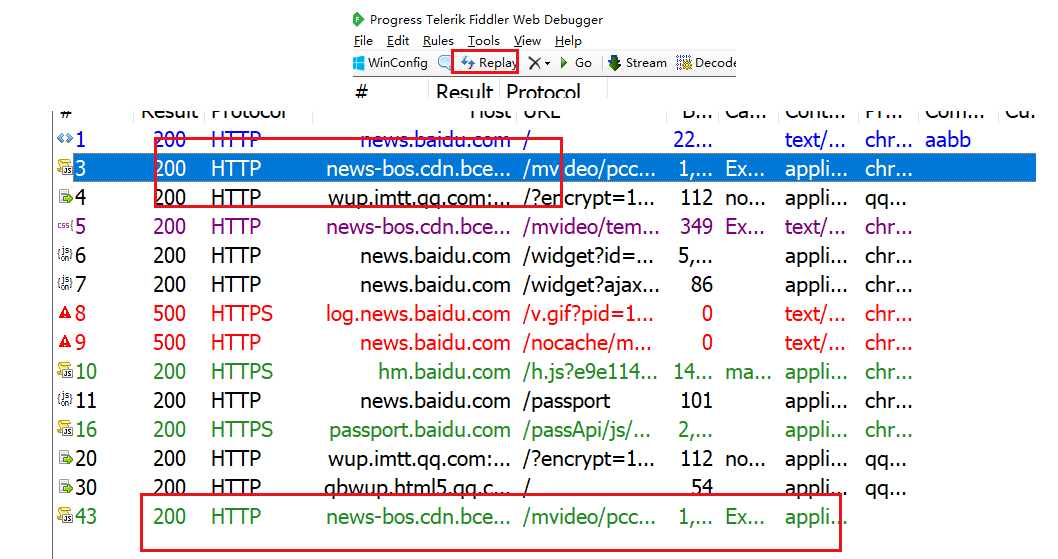Expand the Remove dropdown arrow
1058x559 pixels.
pos(547,63)
